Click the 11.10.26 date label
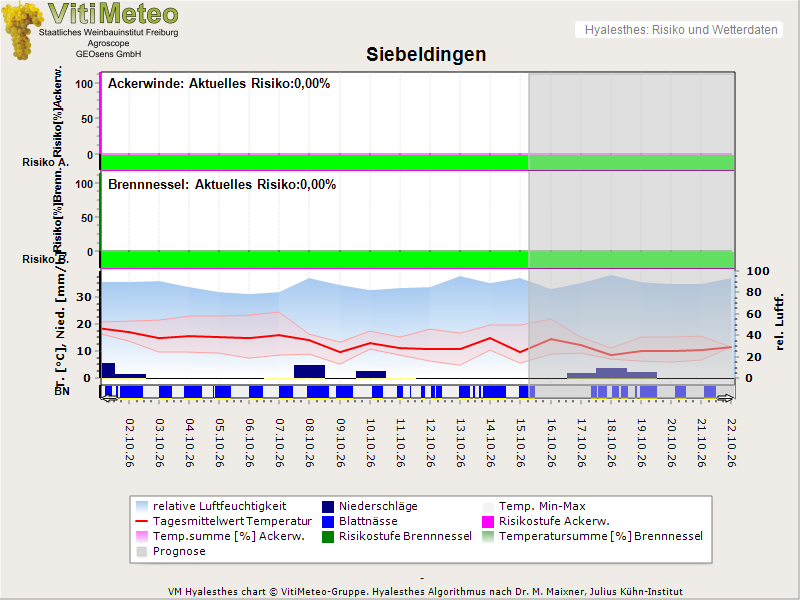This screenshot has height=600, width=800. point(401,442)
